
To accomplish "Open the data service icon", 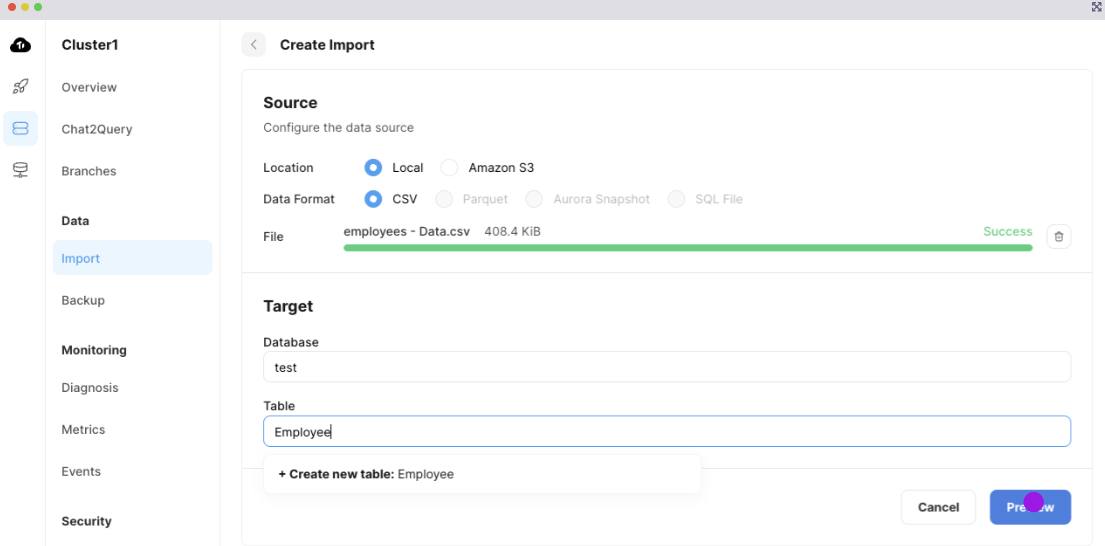I will pyautogui.click(x=20, y=170).
